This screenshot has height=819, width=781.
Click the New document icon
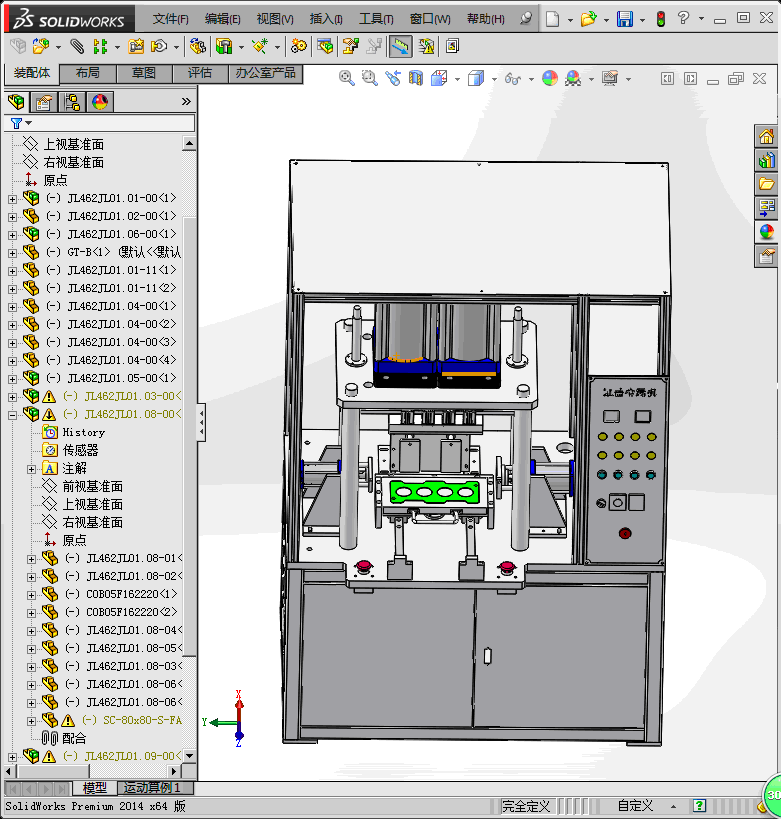tap(553, 19)
